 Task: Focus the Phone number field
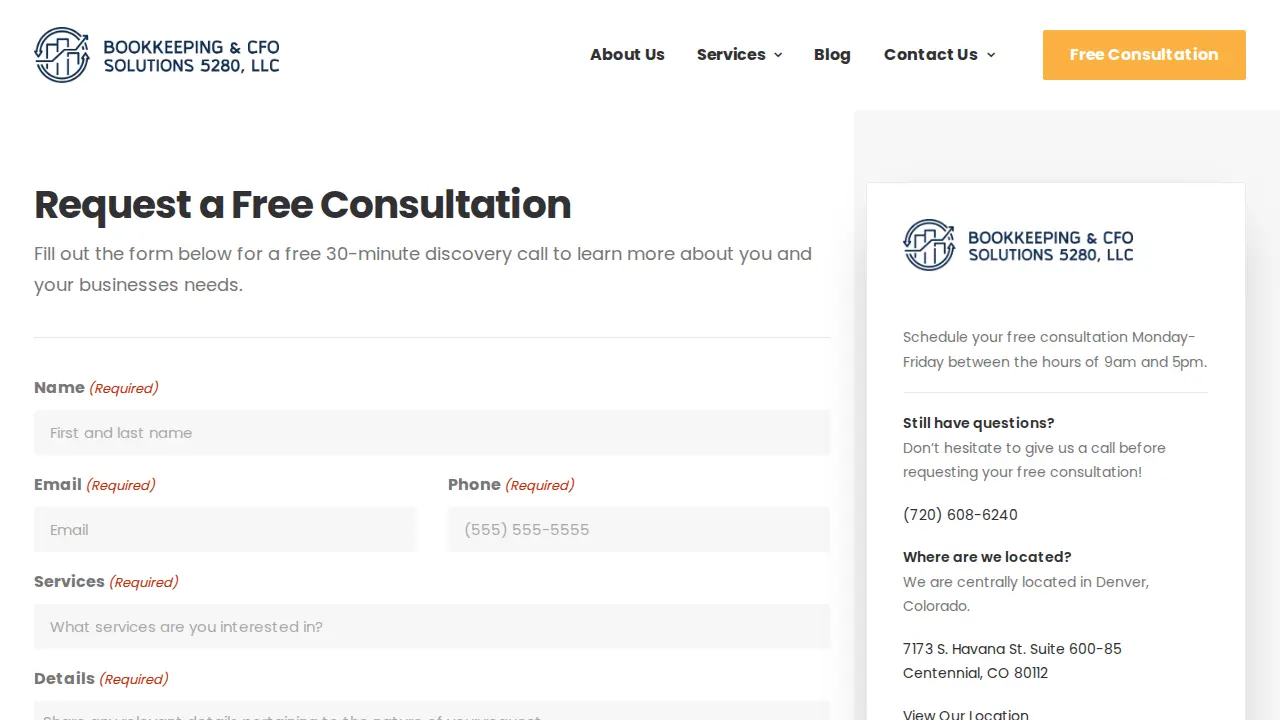639,530
